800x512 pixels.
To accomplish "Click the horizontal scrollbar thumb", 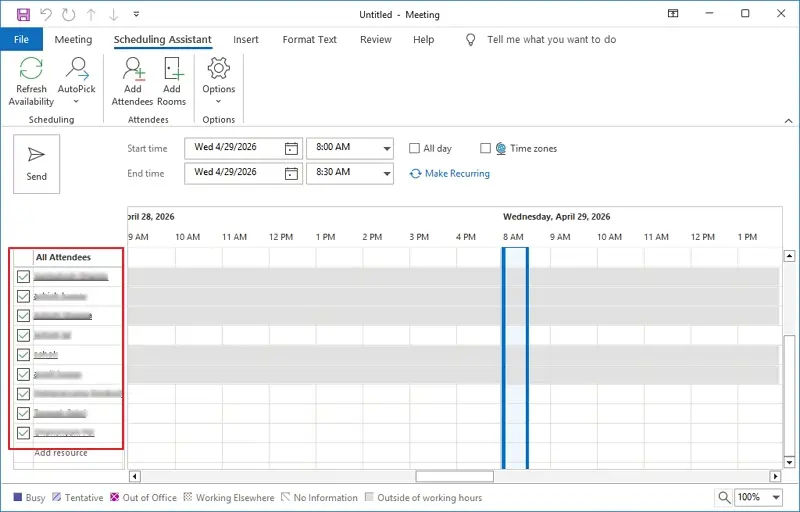I will pyautogui.click(x=455, y=476).
